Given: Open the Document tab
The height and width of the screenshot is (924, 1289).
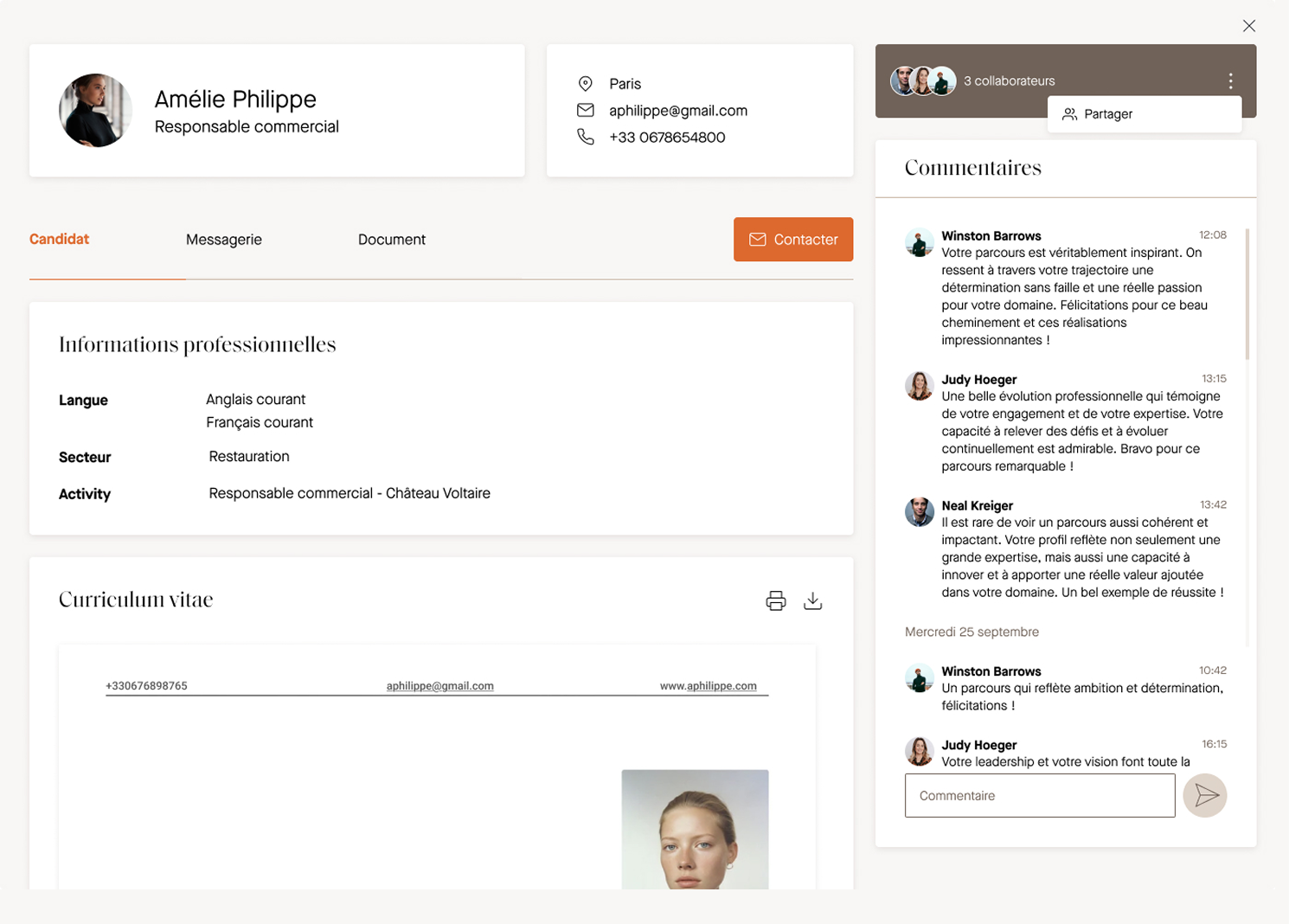Looking at the screenshot, I should [x=391, y=240].
